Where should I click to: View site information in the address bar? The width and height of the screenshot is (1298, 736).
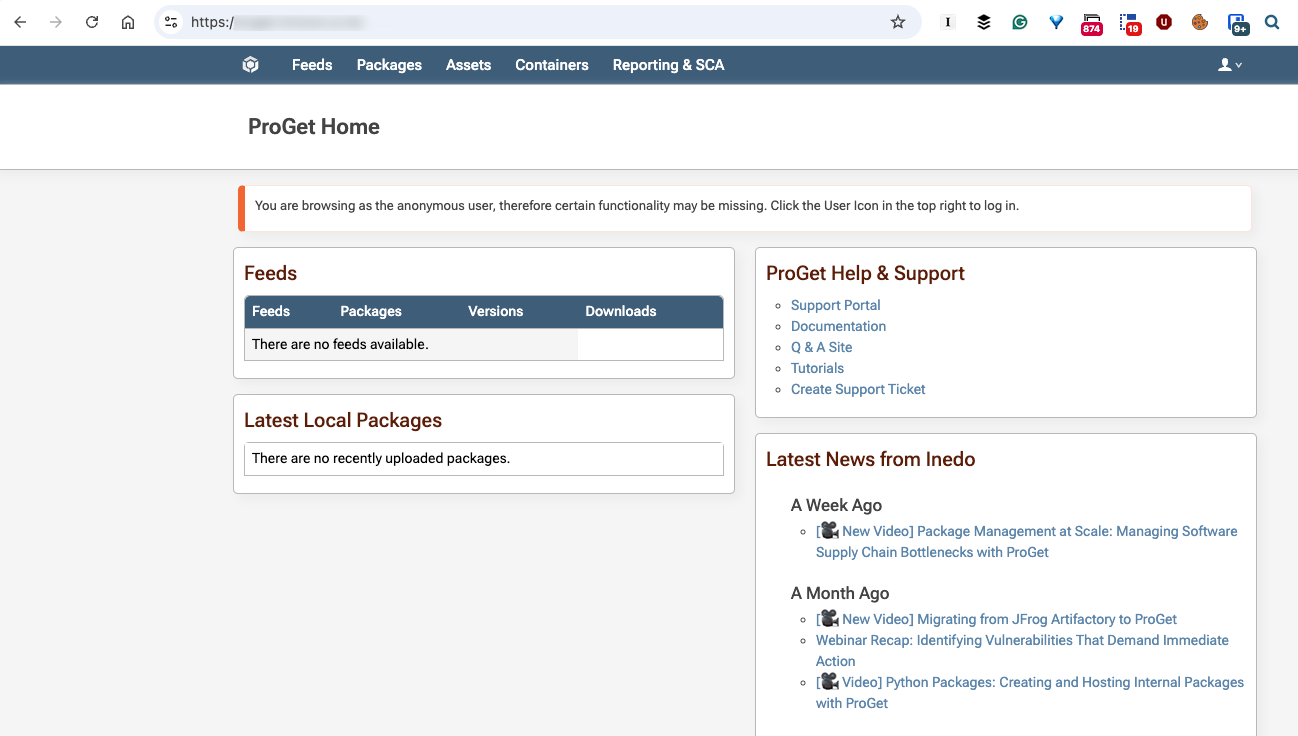(x=171, y=22)
